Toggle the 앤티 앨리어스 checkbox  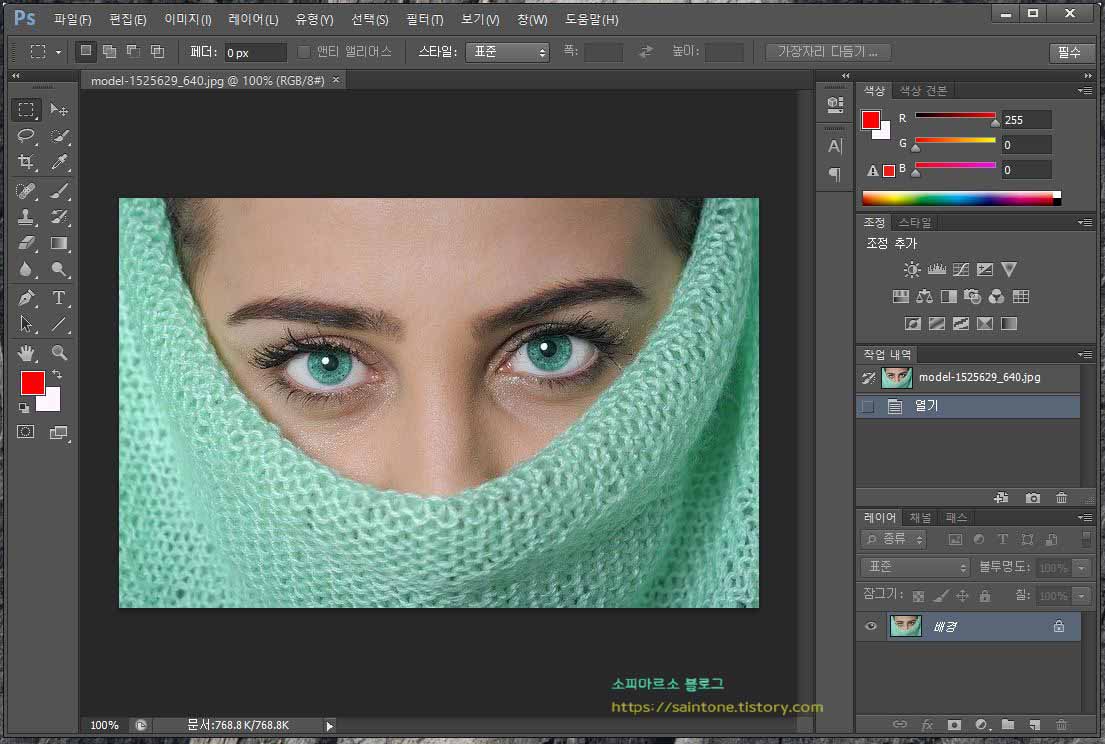pos(305,52)
